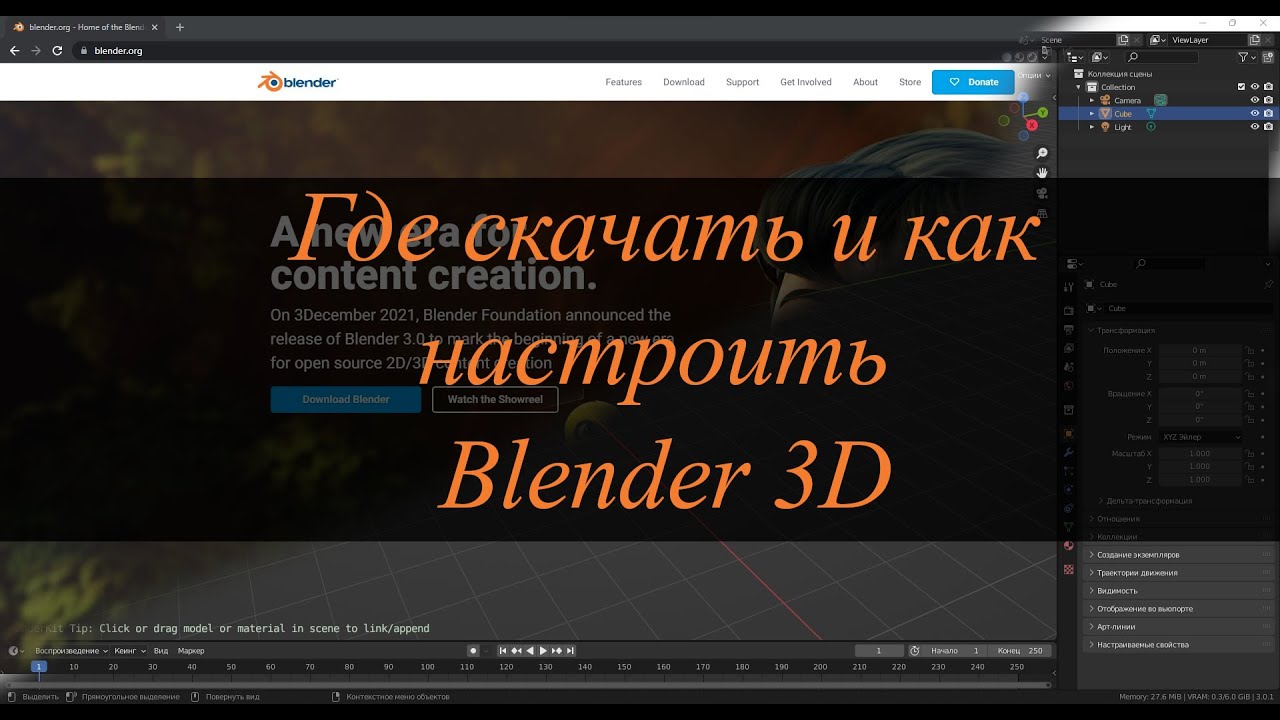Open the Download website nav link

[x=684, y=82]
